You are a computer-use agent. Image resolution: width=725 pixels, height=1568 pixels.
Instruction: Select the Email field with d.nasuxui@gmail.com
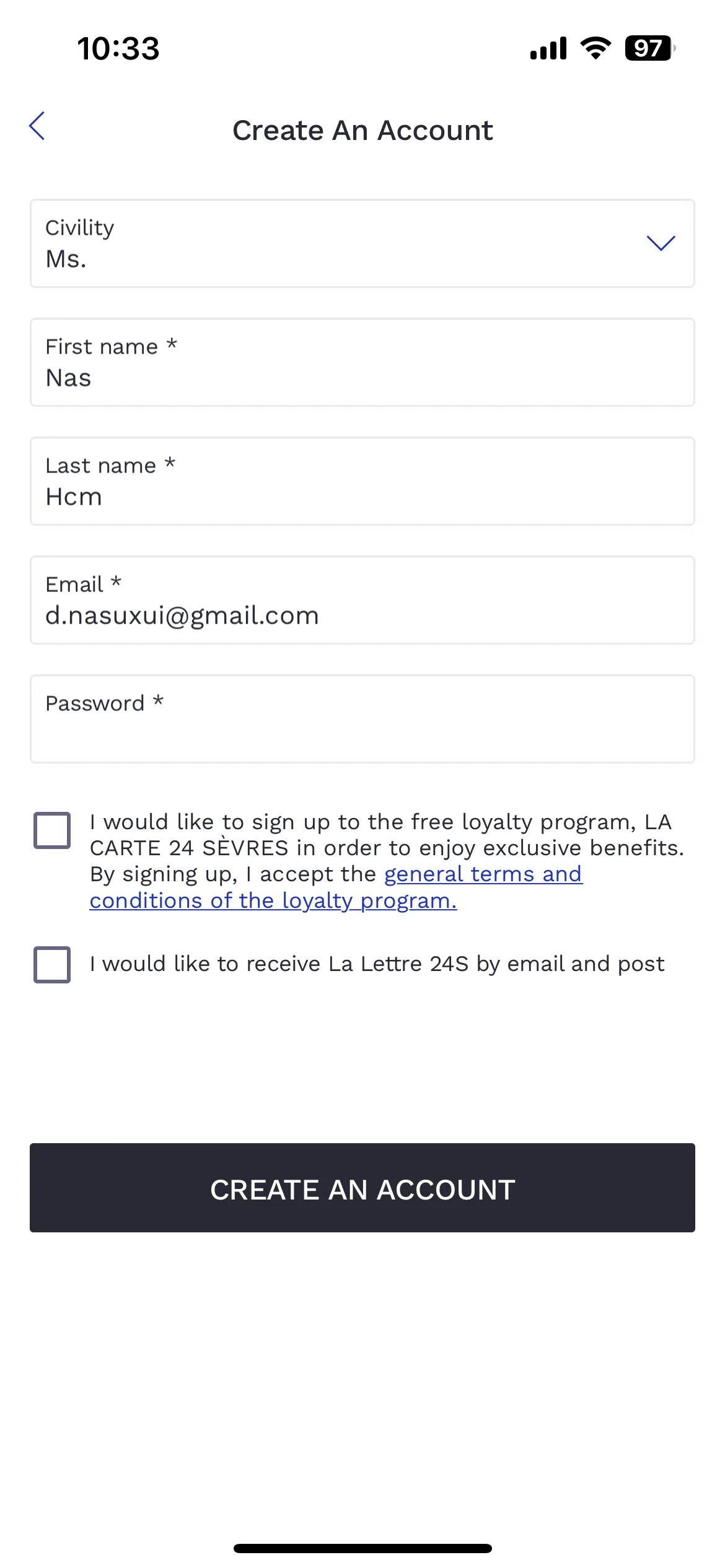[362, 600]
